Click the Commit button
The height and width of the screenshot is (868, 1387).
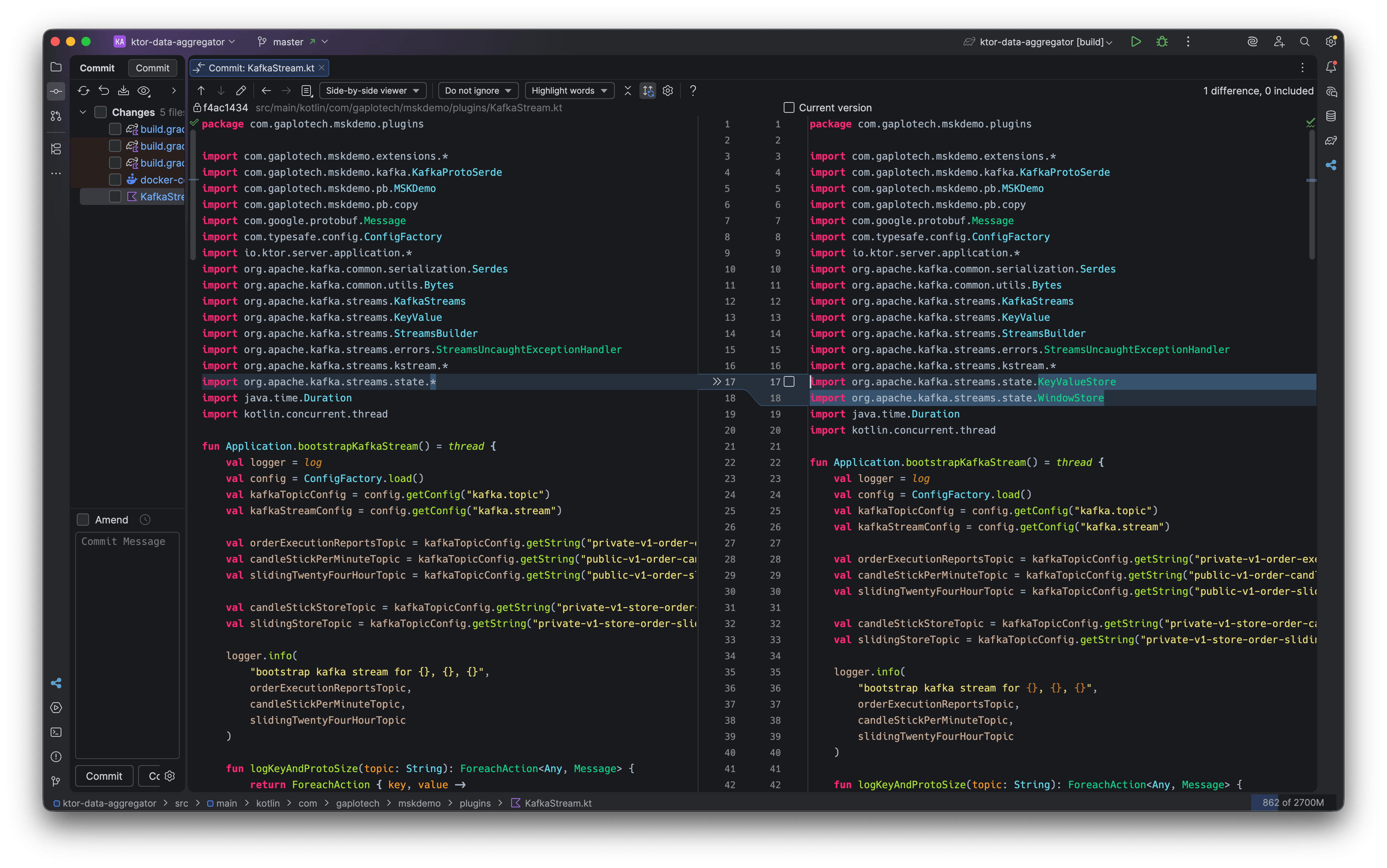104,776
